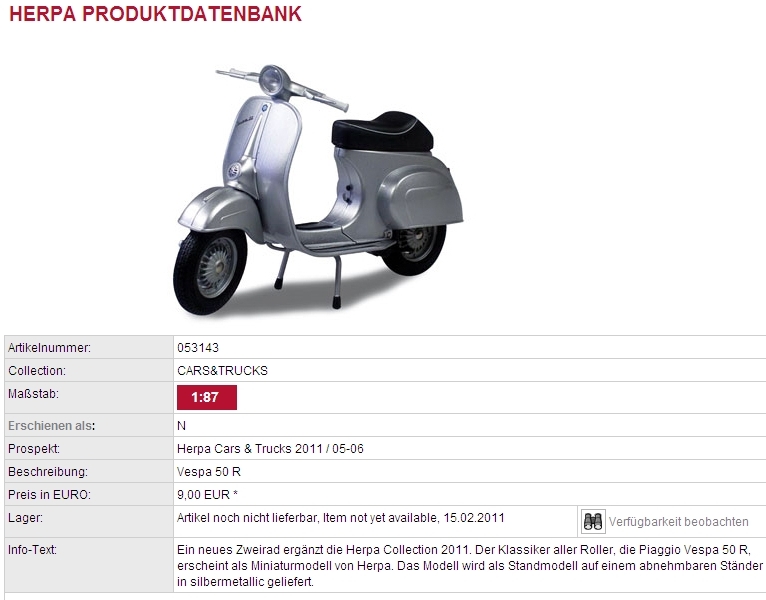Click the binoculars availability watch icon
Image resolution: width=766 pixels, height=600 pixels.
click(x=593, y=521)
